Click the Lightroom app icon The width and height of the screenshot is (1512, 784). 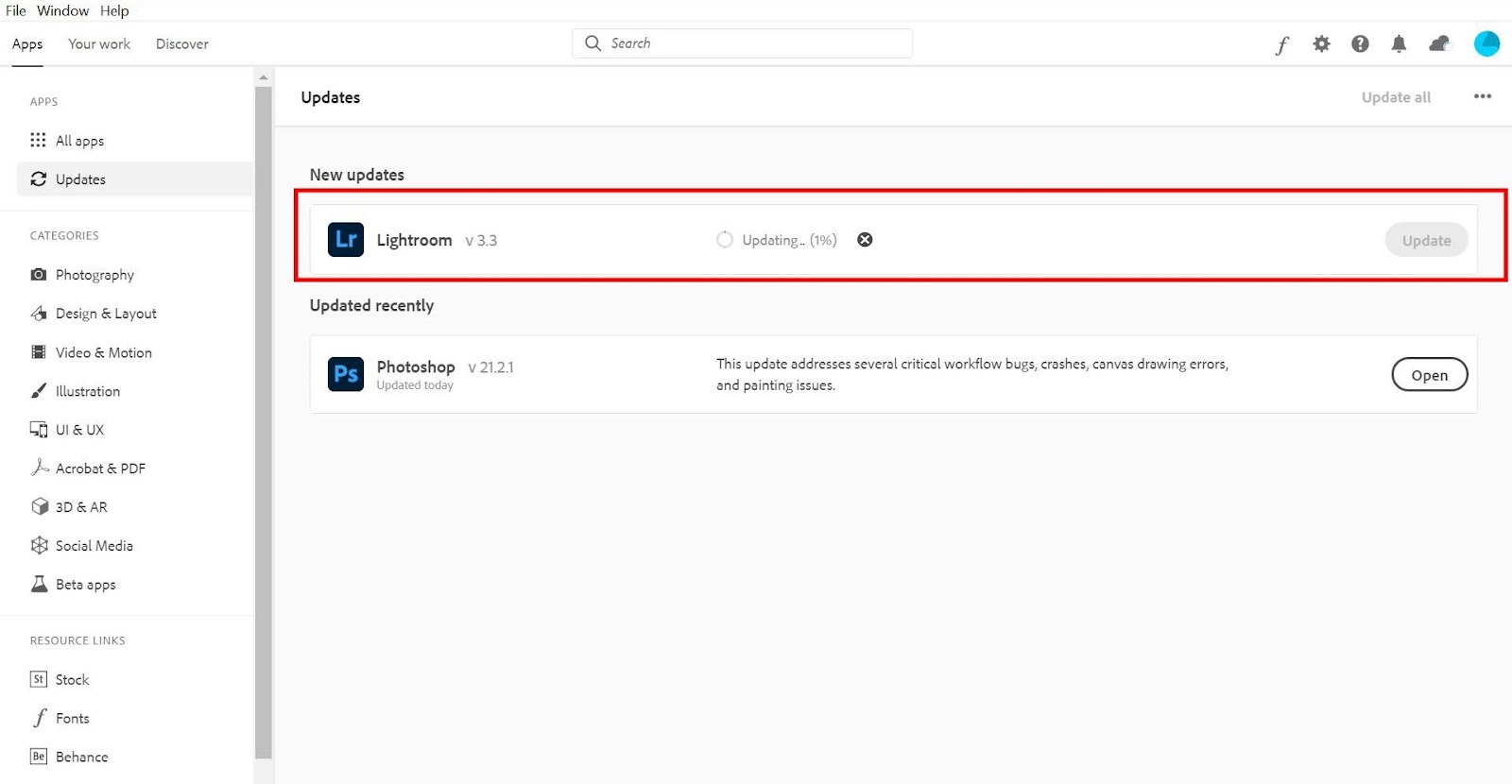point(346,240)
